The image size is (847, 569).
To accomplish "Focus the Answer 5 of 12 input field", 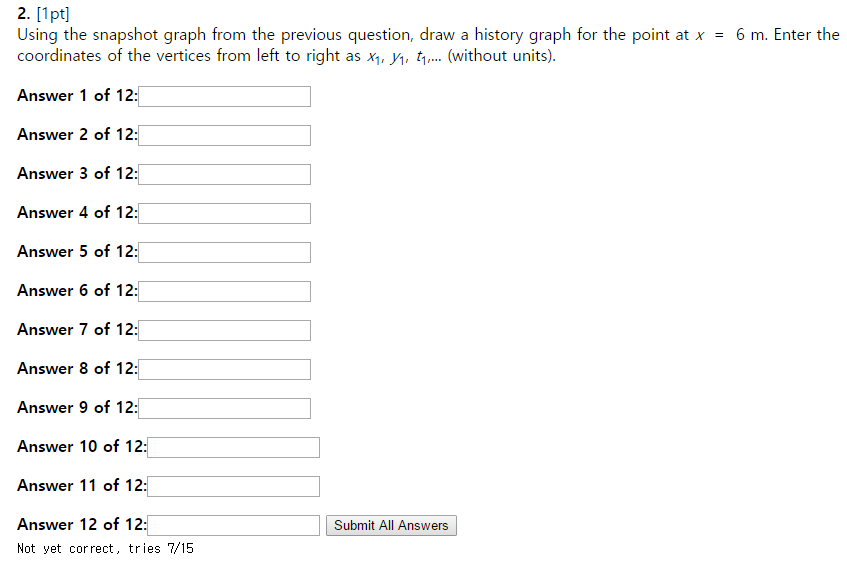I will [x=225, y=252].
